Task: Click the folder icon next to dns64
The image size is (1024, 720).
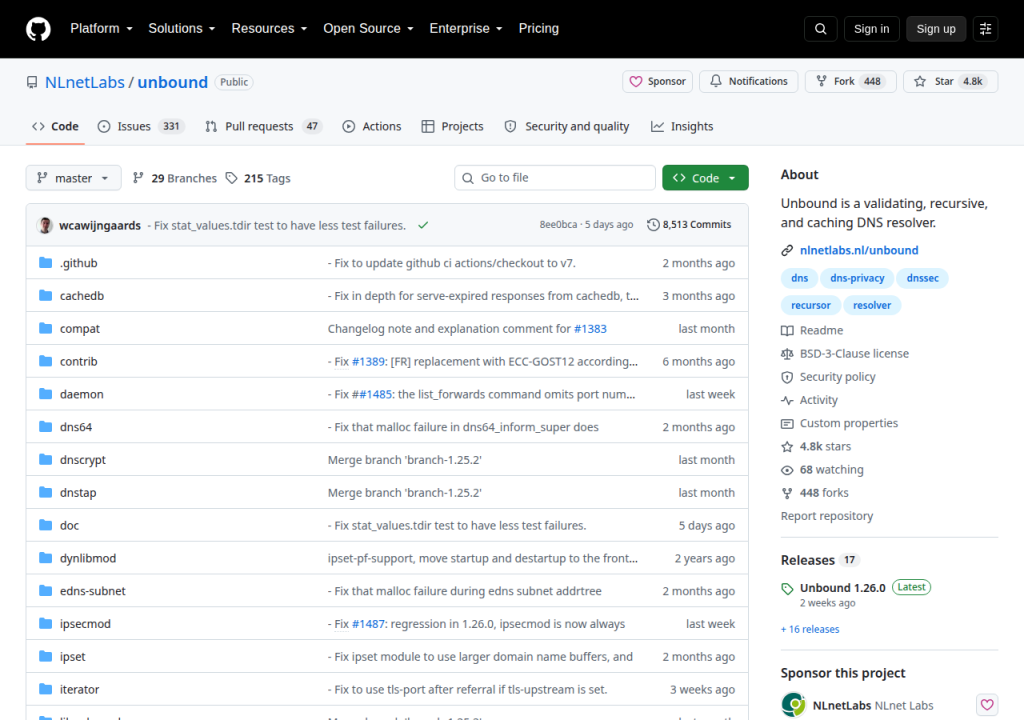Action: (x=45, y=427)
